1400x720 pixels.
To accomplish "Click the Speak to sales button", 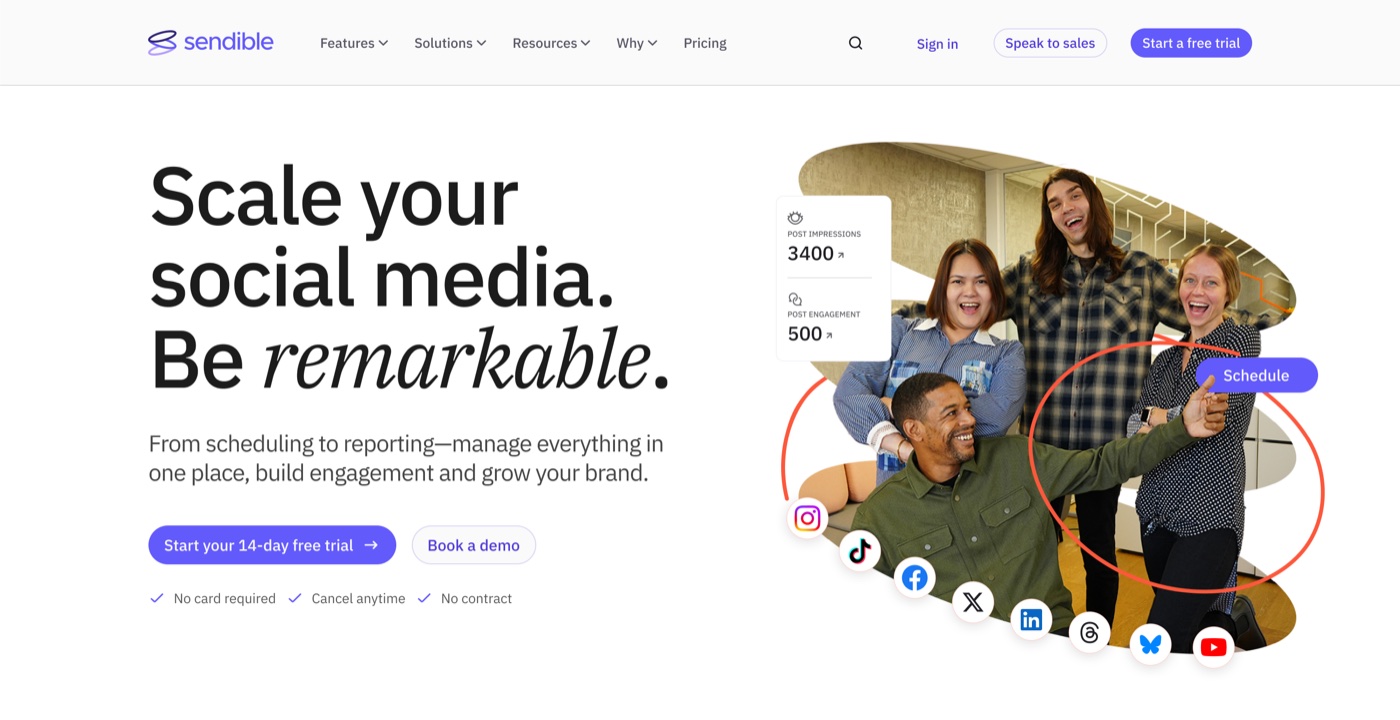I will (1050, 43).
